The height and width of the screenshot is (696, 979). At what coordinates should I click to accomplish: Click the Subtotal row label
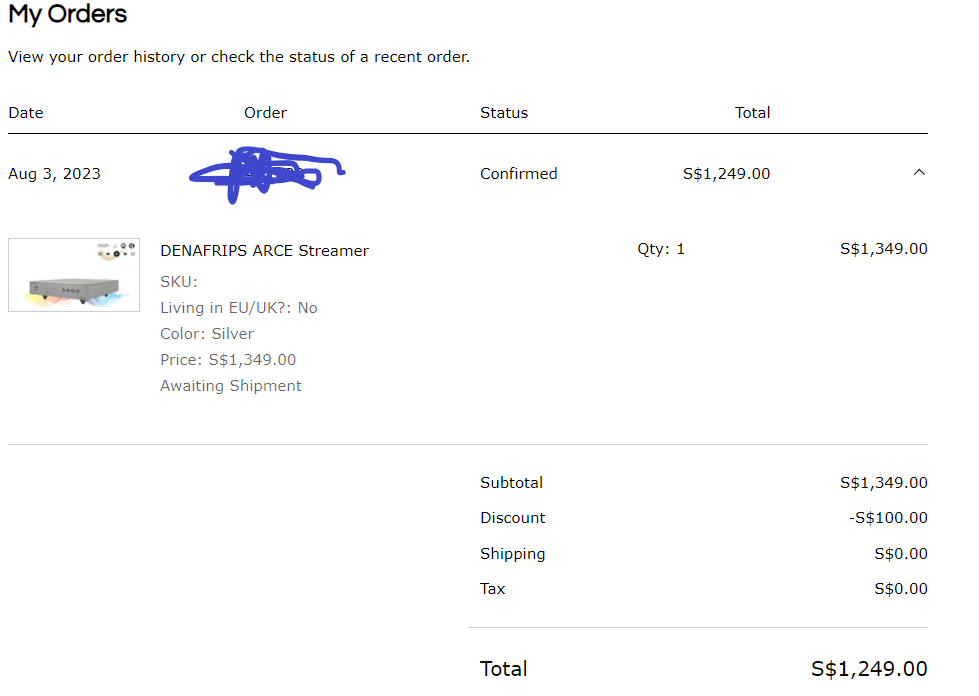(511, 483)
